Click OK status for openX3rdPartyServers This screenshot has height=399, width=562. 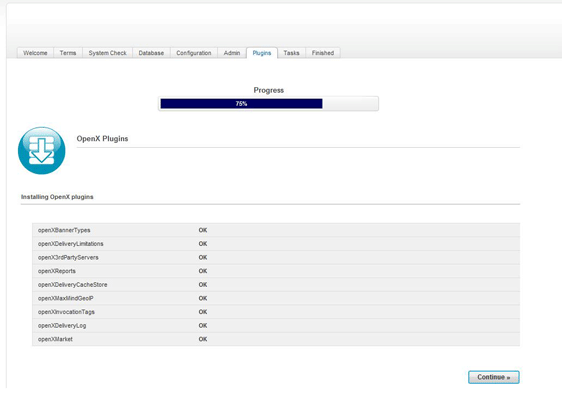(203, 257)
